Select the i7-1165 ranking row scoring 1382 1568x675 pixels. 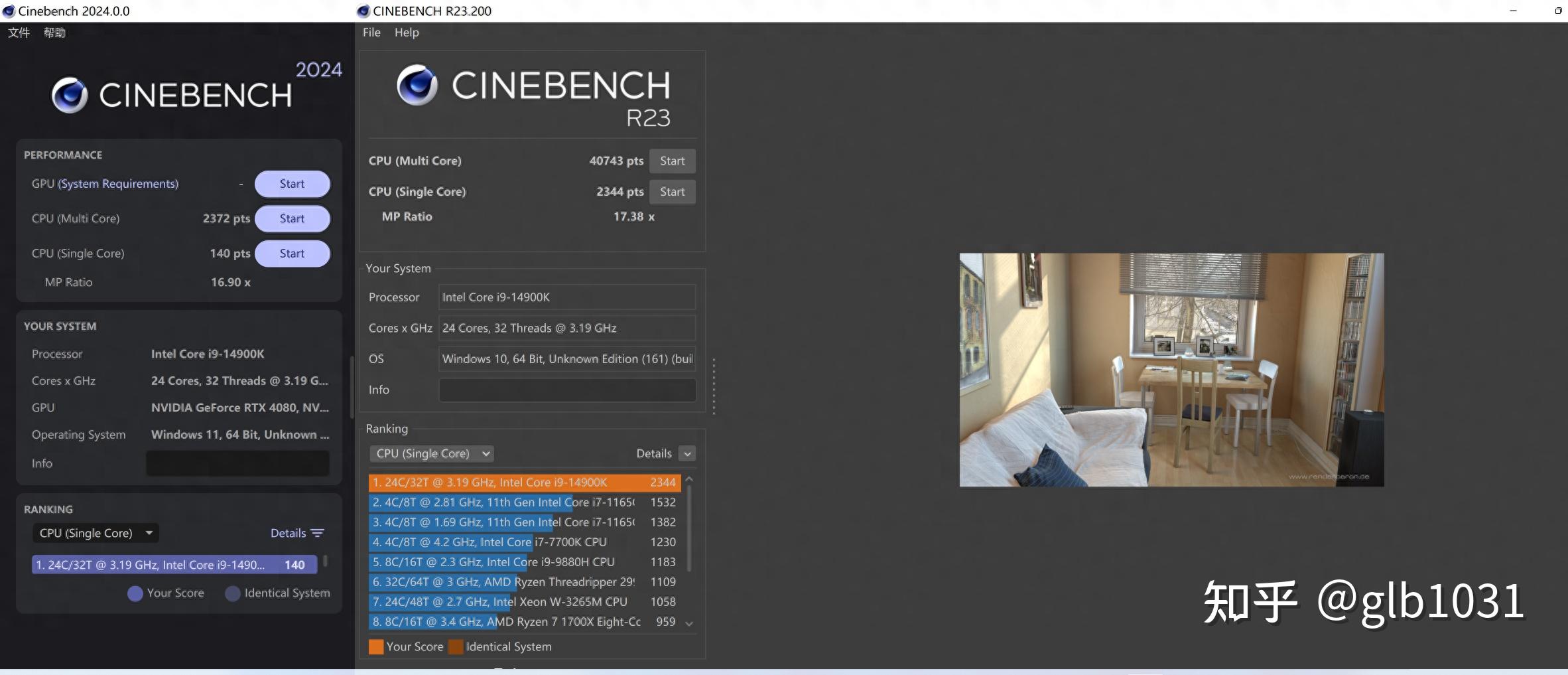525,522
